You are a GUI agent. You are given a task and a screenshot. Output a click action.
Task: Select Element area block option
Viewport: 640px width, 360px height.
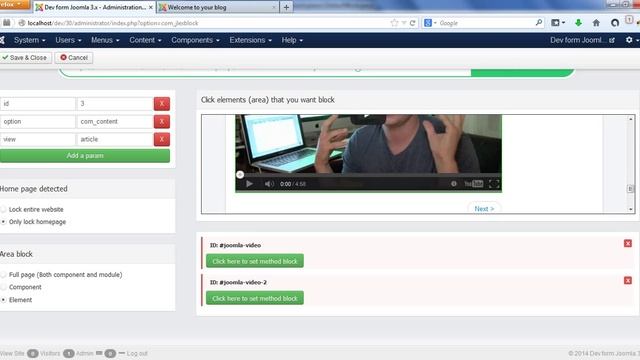[3, 300]
